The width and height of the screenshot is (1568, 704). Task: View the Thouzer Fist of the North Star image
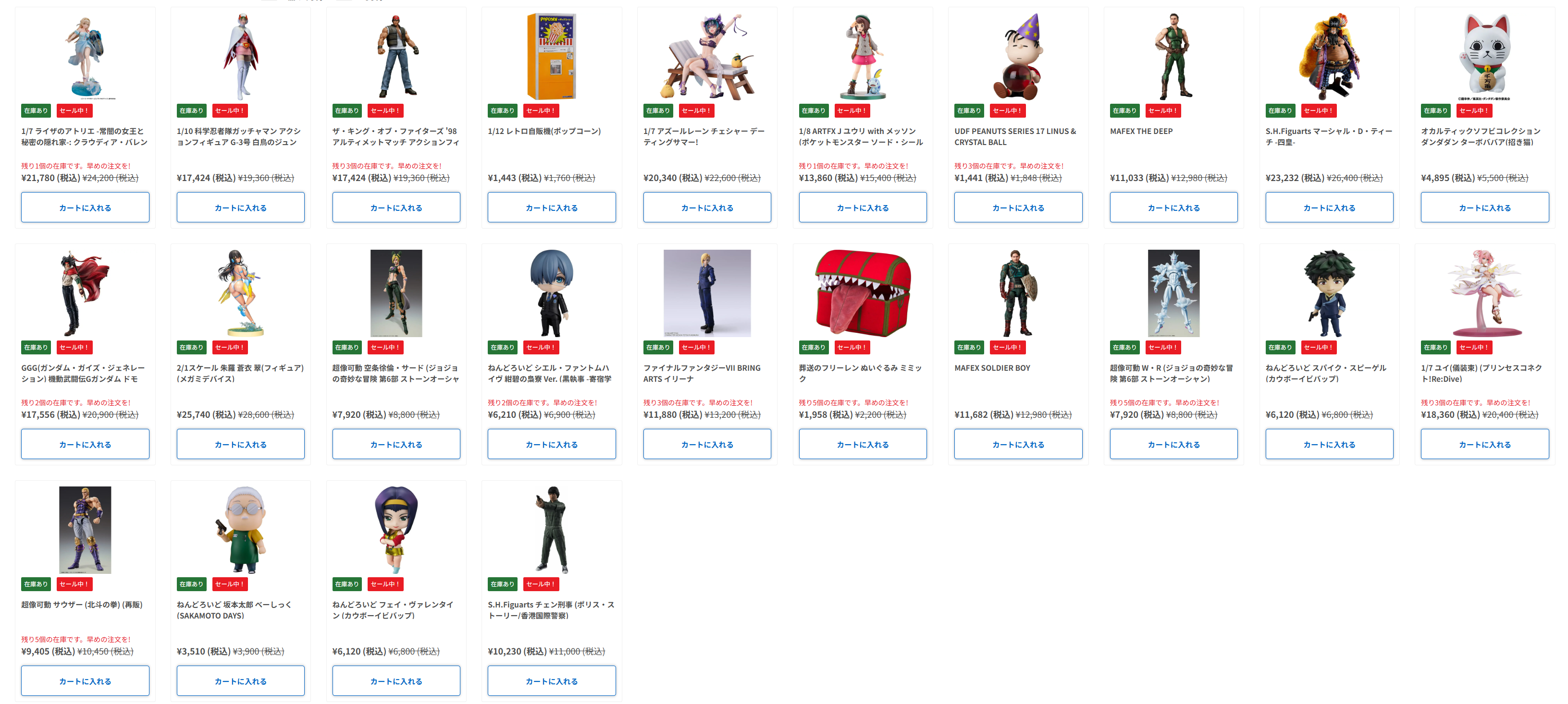[85, 529]
